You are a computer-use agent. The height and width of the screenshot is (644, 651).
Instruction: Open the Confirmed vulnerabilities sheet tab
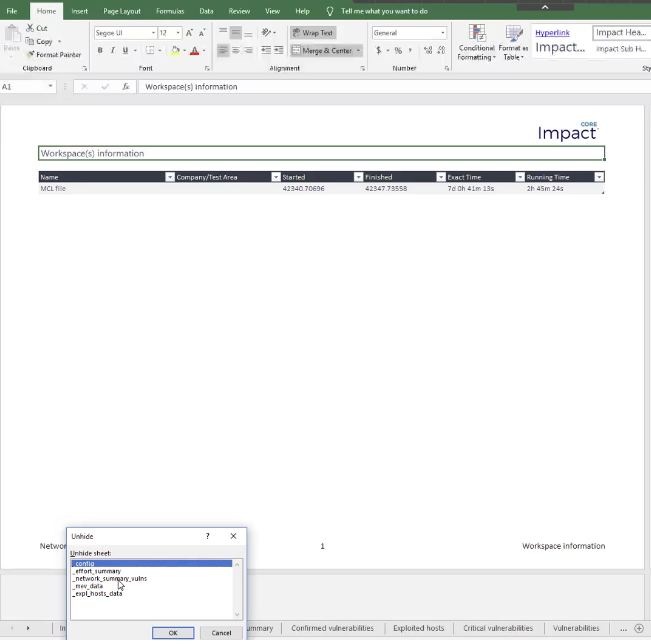click(x=332, y=628)
